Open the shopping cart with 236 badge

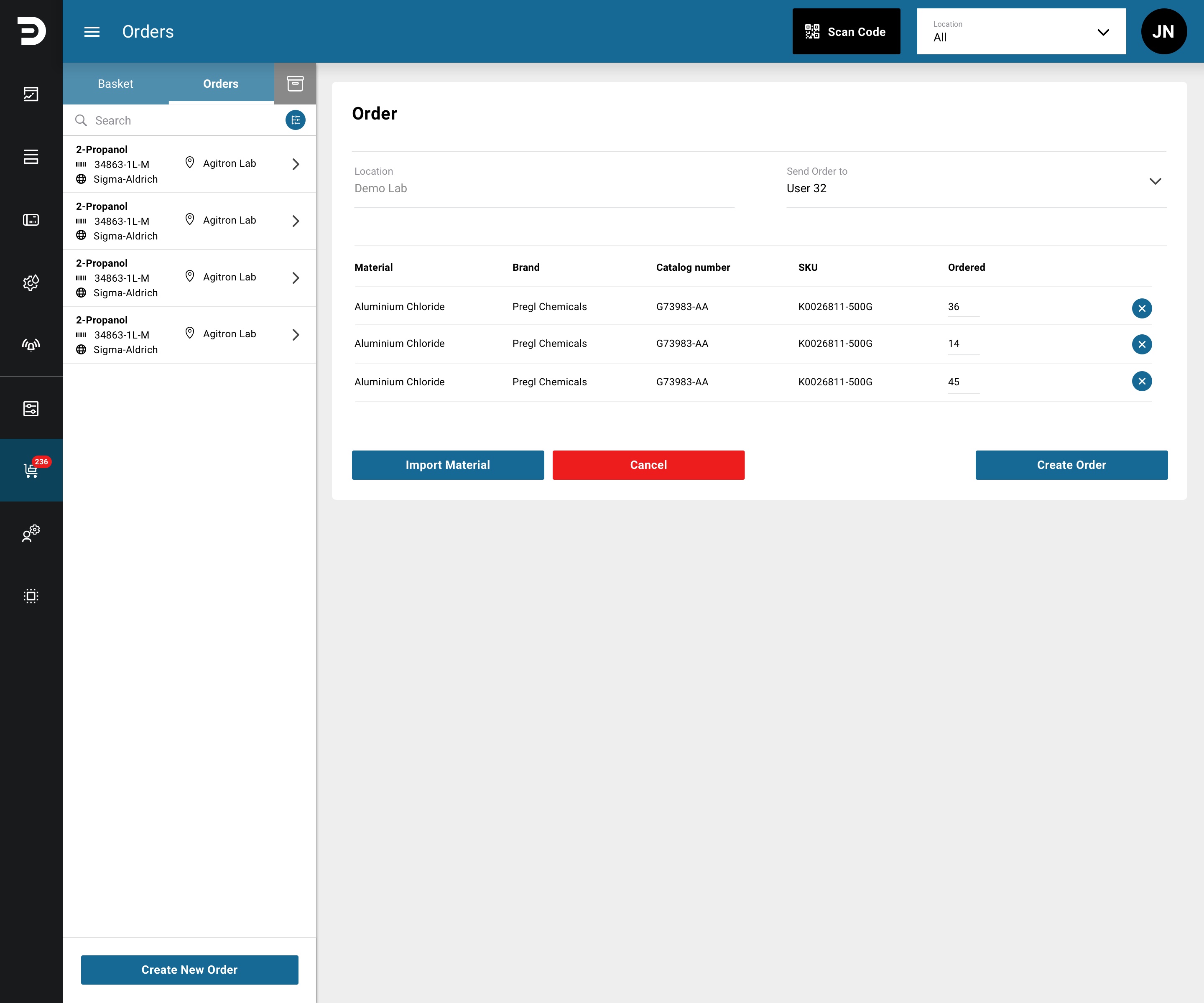point(31,471)
